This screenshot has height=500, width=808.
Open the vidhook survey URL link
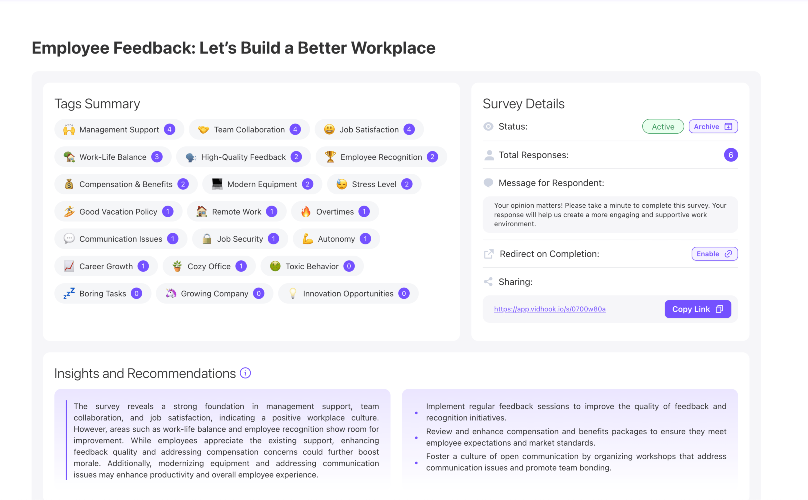pyautogui.click(x=549, y=309)
